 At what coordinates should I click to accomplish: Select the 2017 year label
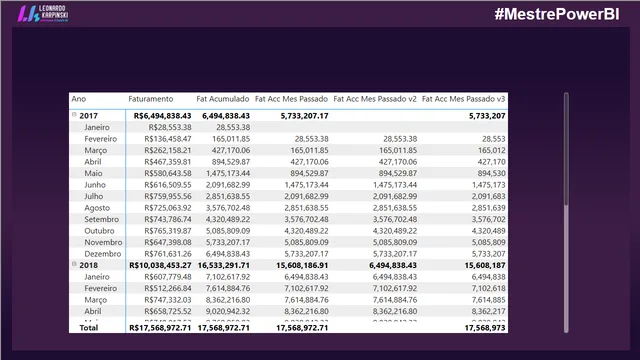click(x=89, y=116)
